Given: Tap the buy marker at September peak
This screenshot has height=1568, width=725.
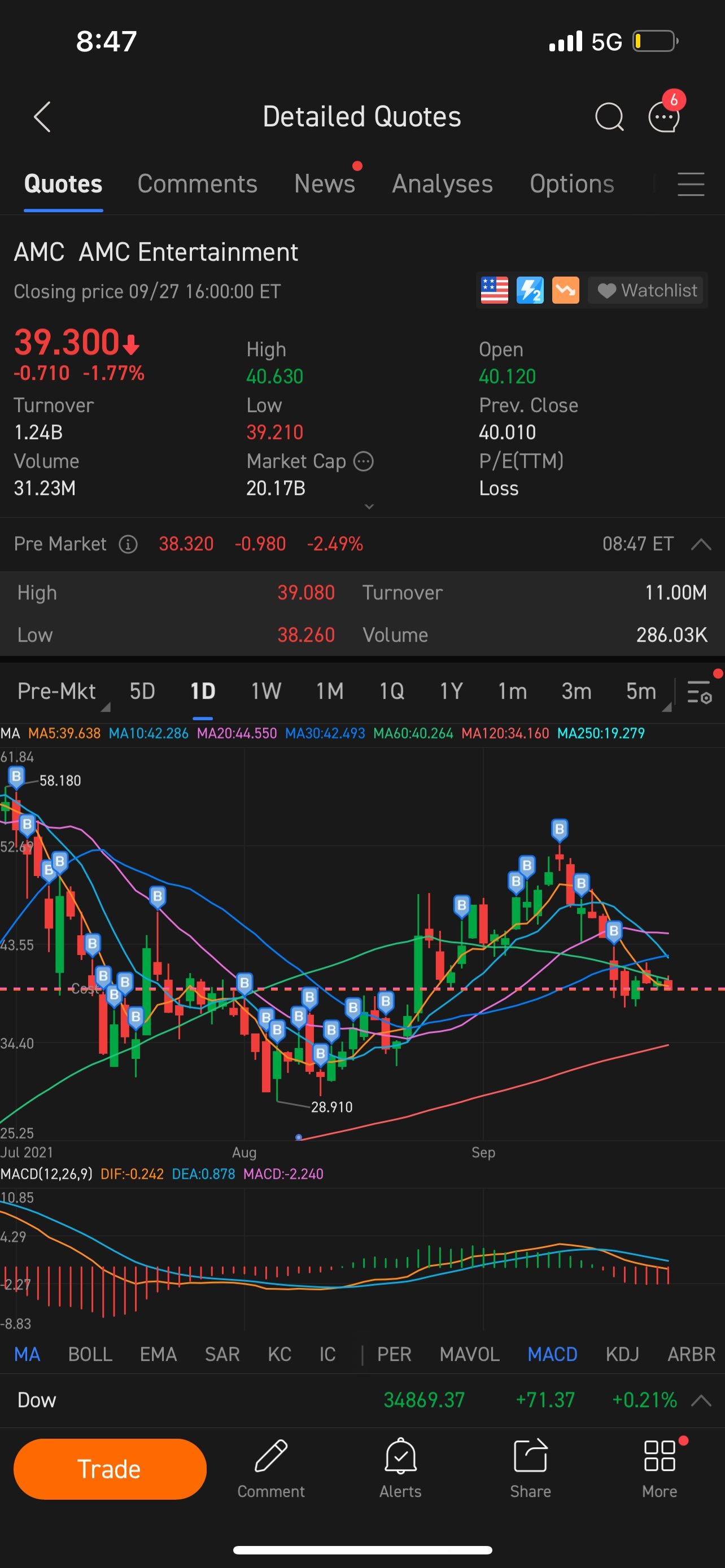Looking at the screenshot, I should 560,829.
